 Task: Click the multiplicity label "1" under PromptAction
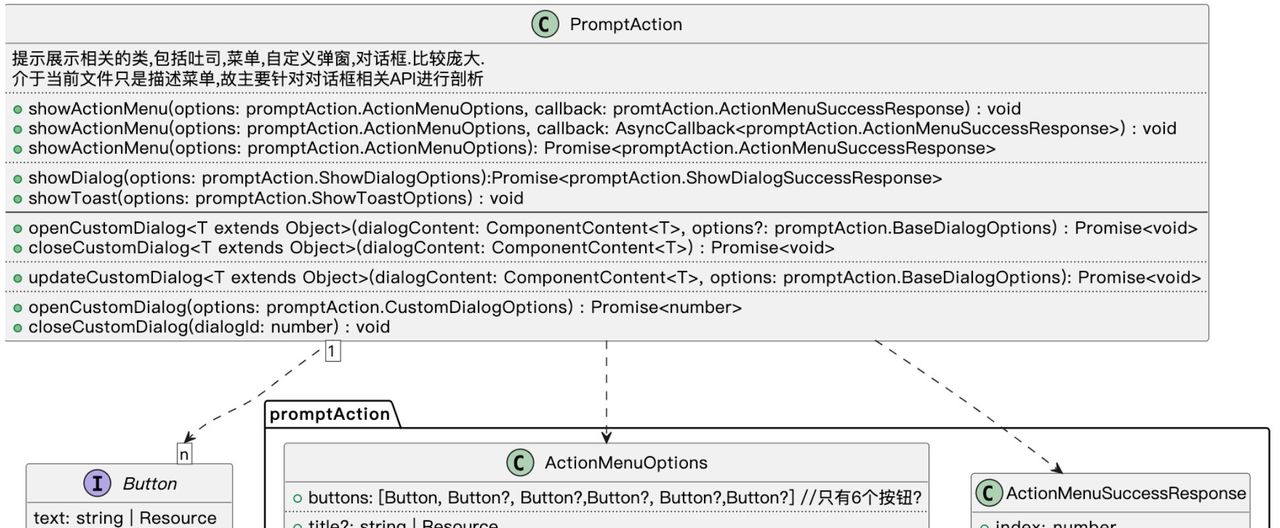332,352
